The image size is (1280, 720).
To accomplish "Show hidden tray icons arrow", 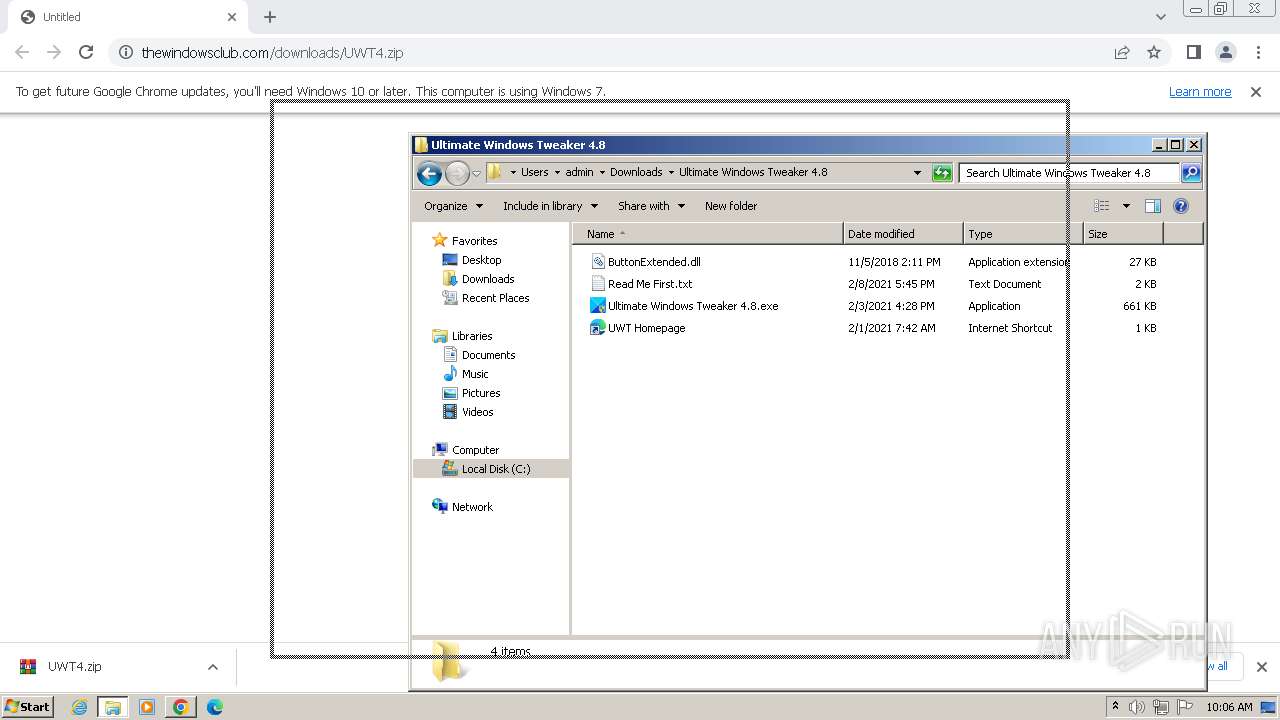I will [1115, 707].
